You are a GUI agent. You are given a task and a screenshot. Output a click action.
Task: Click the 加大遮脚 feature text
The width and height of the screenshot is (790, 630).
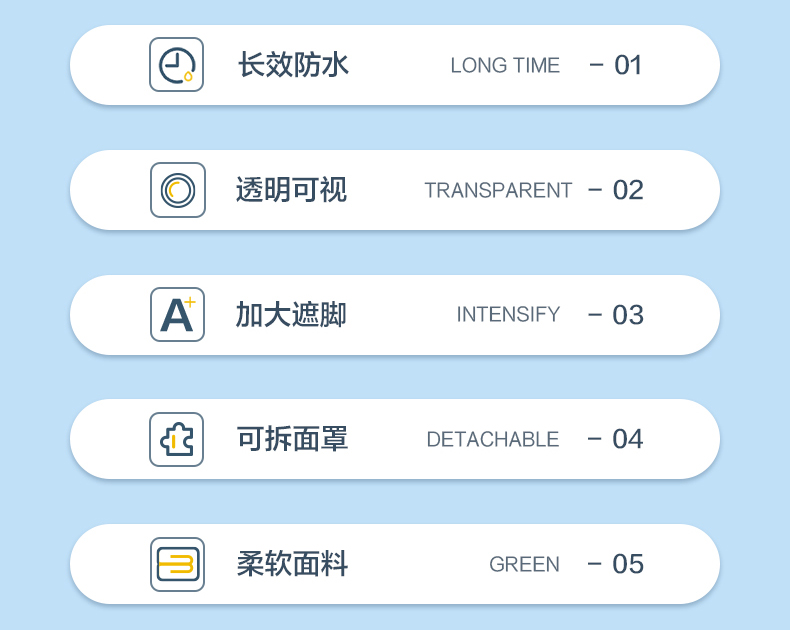[x=291, y=315]
